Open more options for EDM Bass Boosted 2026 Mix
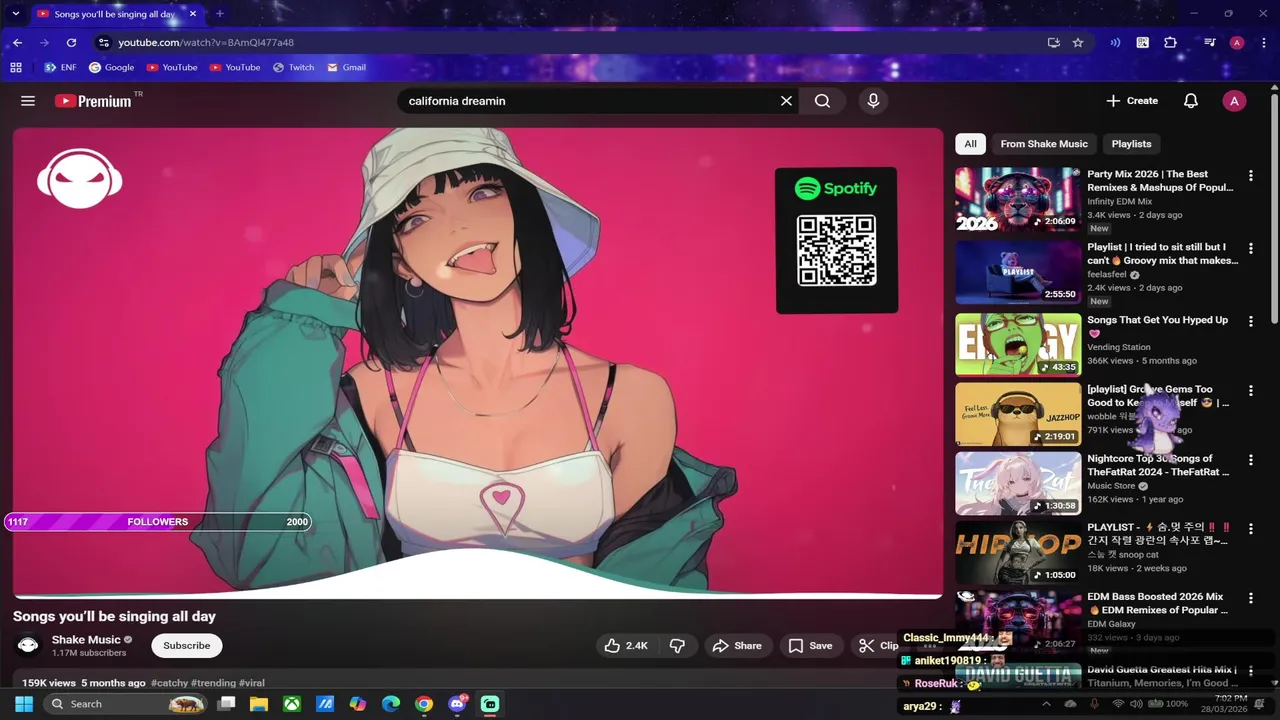Screen dimensions: 1280x720 click(1250, 598)
